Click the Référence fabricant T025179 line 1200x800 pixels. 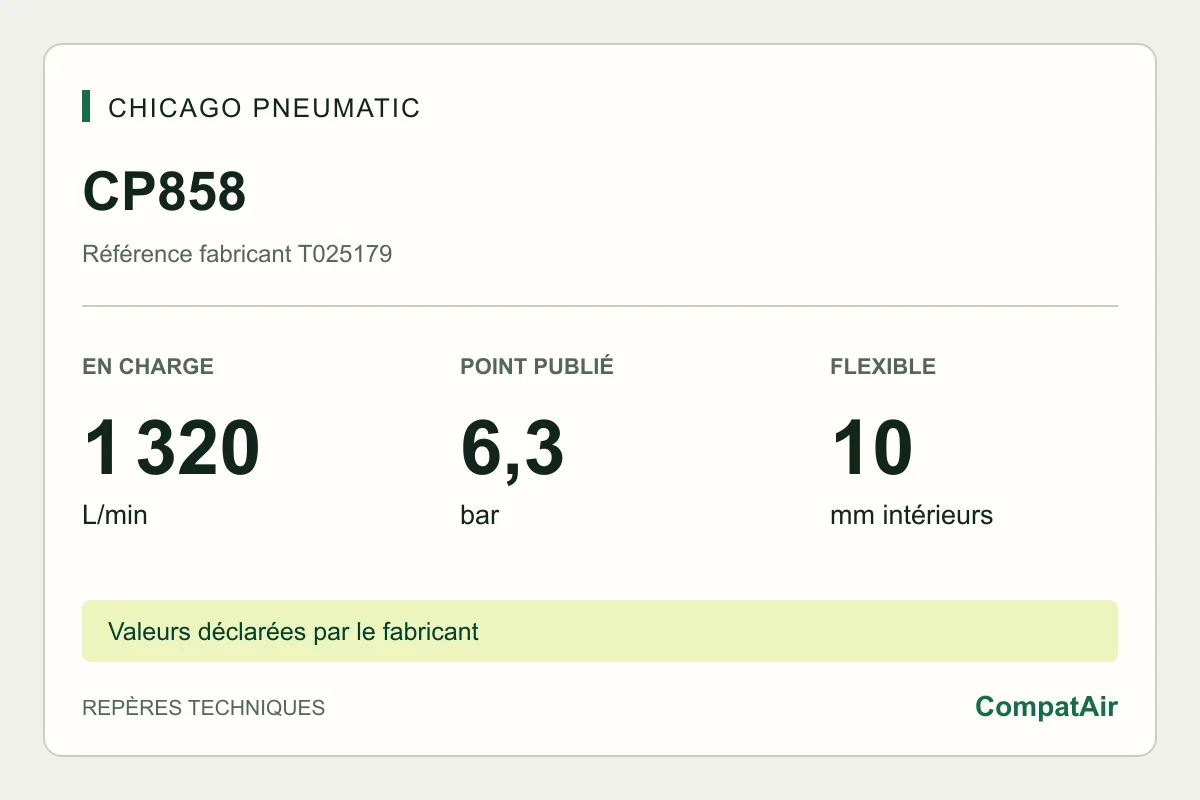tap(237, 254)
